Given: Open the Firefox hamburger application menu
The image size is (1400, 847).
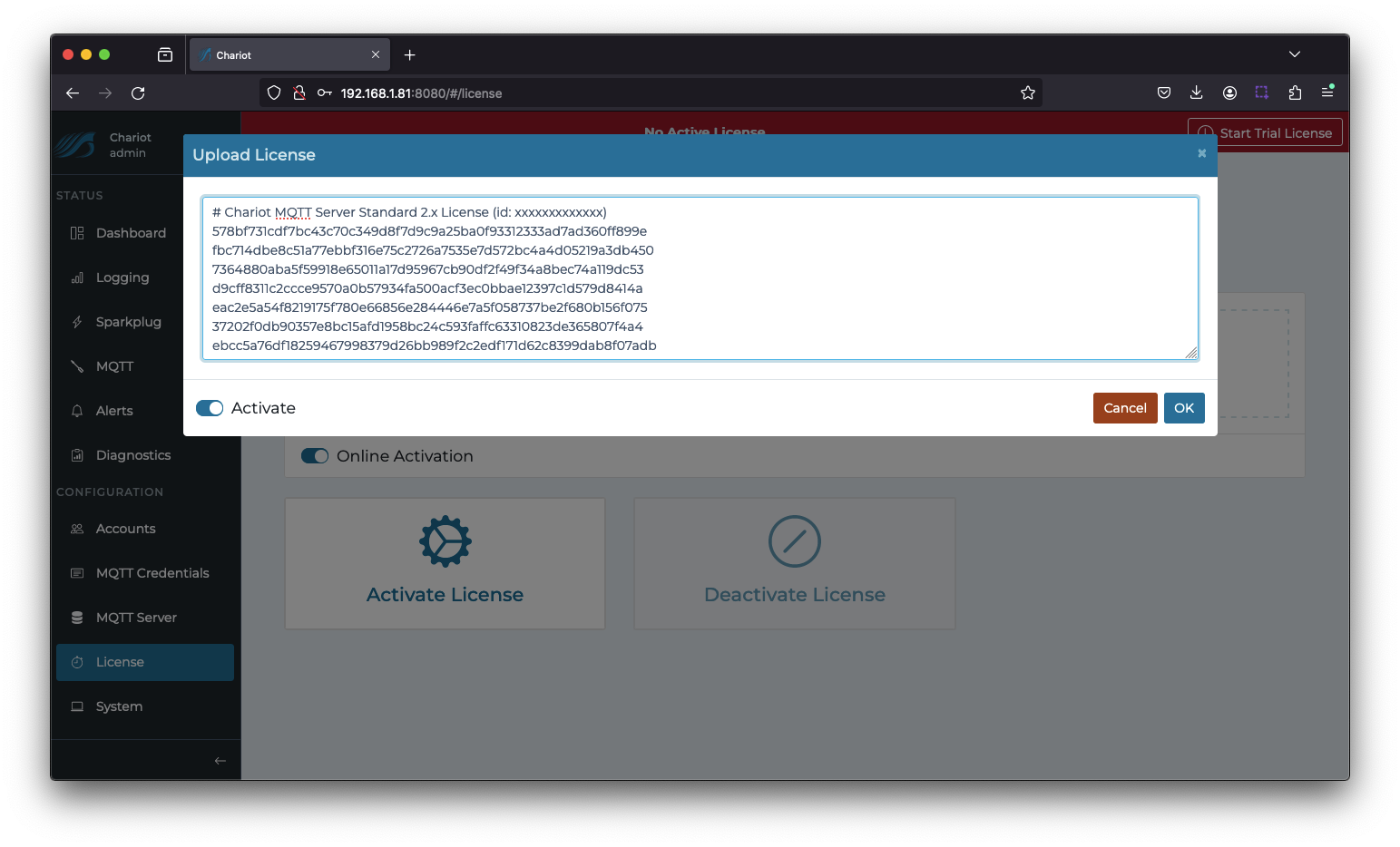Looking at the screenshot, I should (1327, 92).
